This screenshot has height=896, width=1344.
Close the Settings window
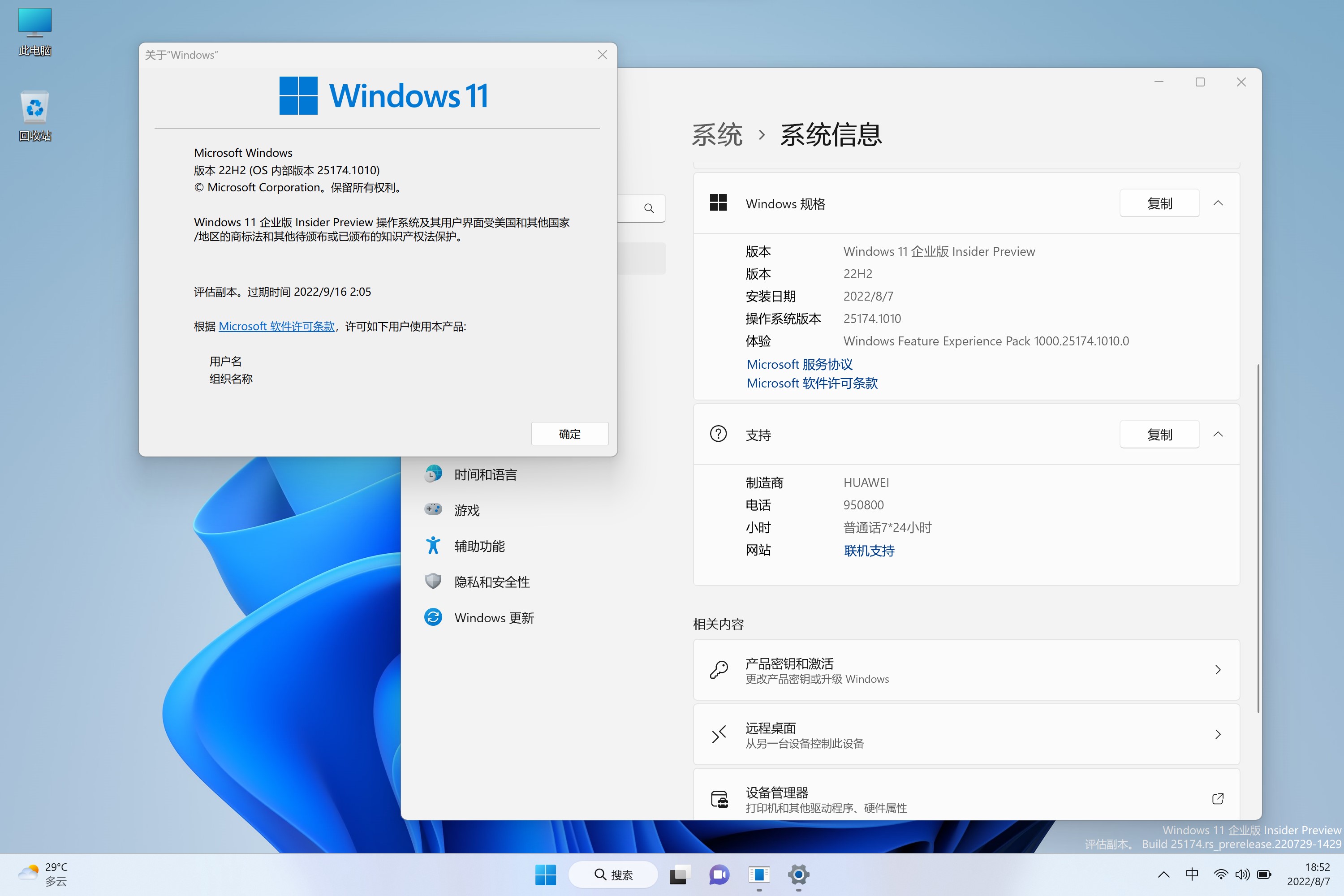tap(1241, 82)
